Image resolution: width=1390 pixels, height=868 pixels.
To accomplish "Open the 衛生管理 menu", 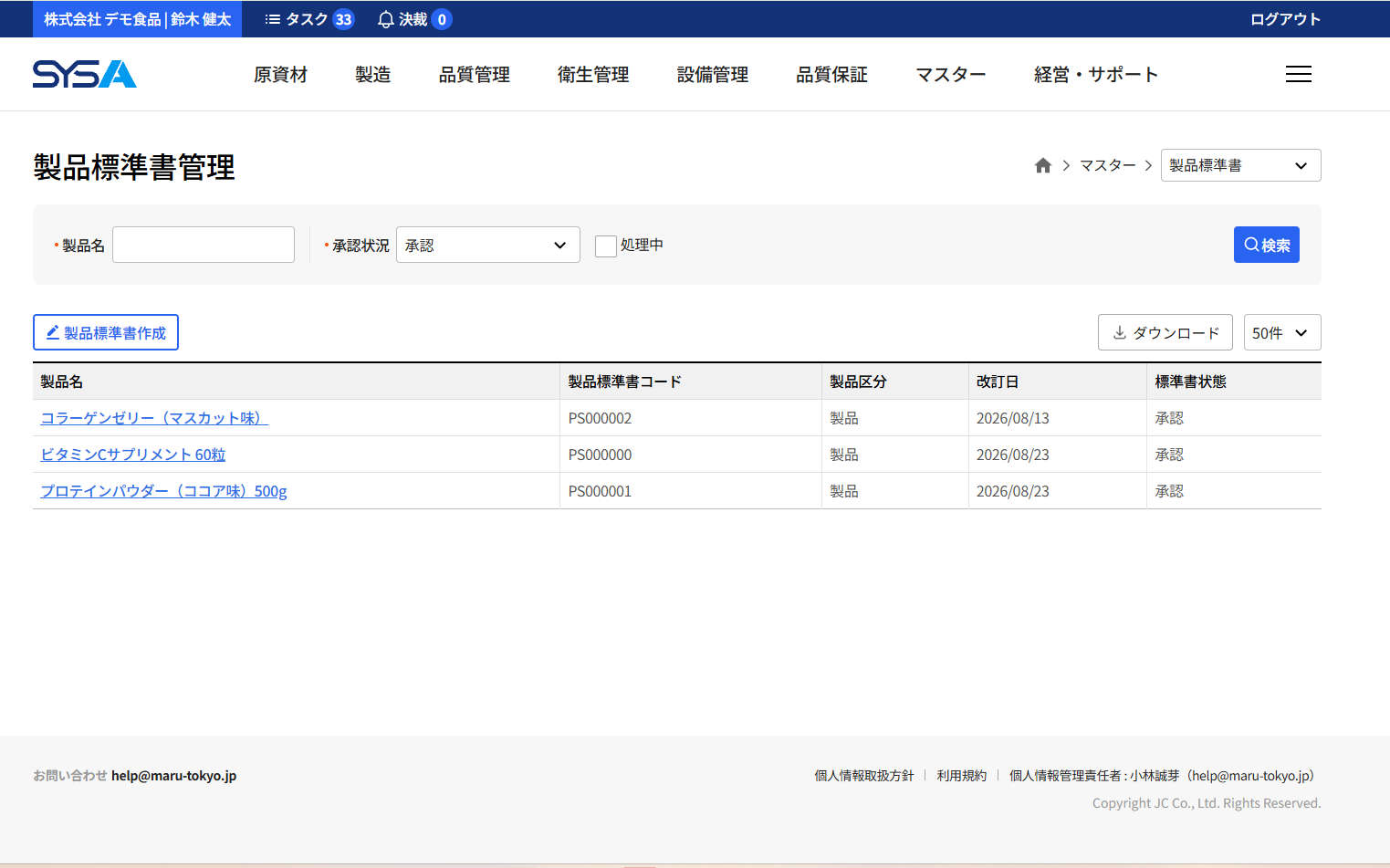I will click(593, 75).
